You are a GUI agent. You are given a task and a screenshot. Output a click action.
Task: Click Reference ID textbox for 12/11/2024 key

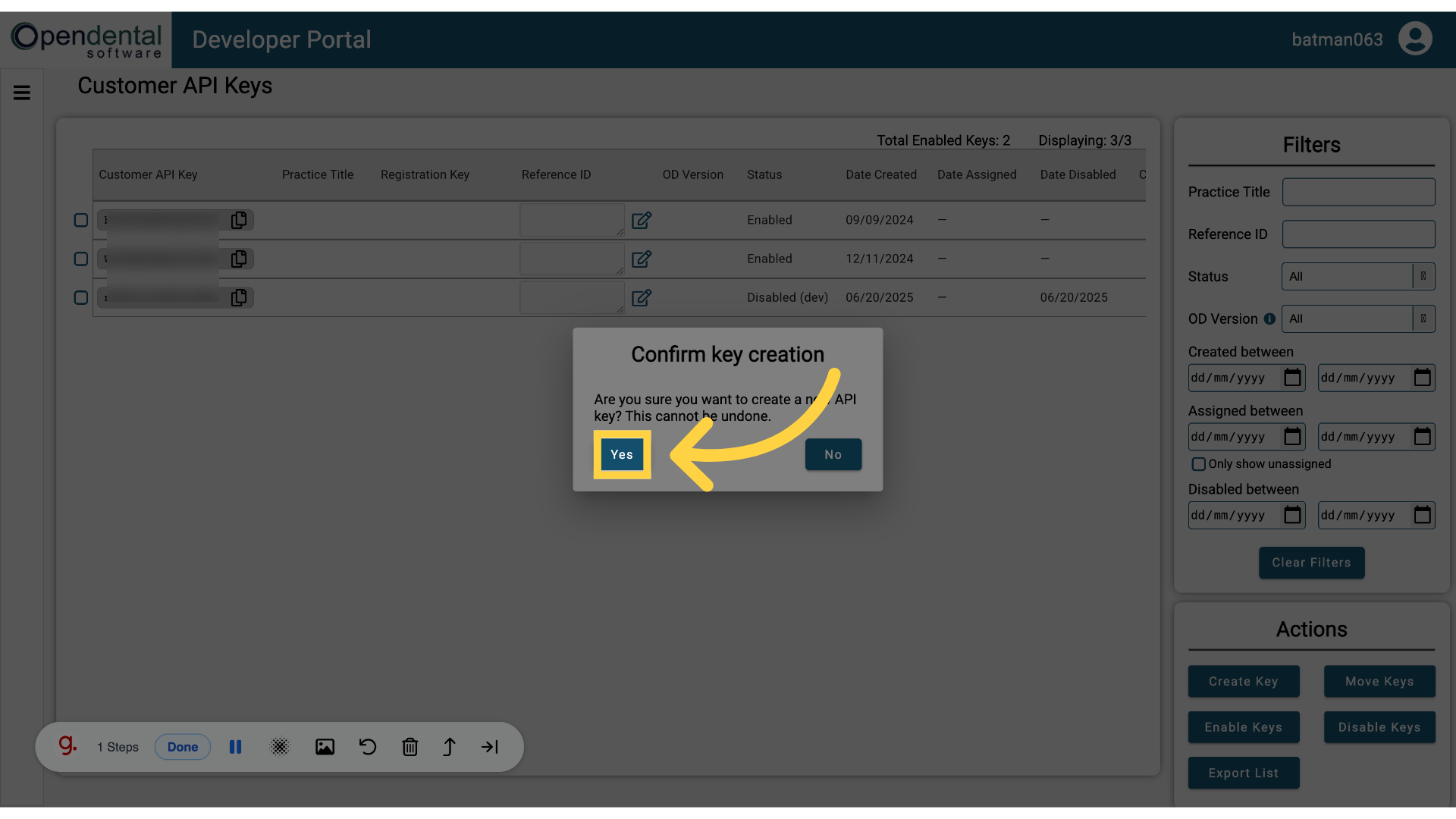pyautogui.click(x=572, y=259)
